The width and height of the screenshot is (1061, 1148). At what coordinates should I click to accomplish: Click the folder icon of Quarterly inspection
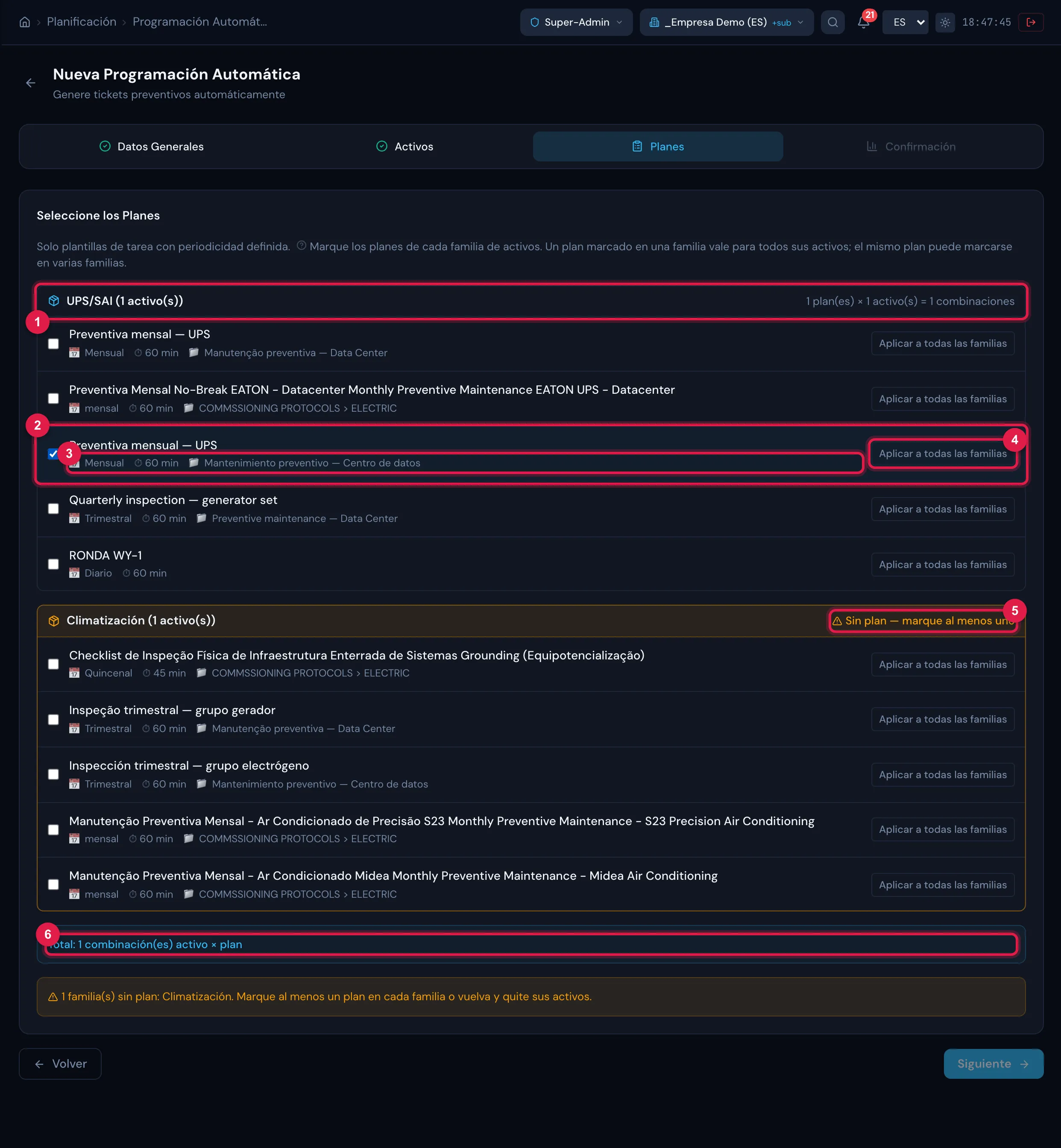[202, 518]
